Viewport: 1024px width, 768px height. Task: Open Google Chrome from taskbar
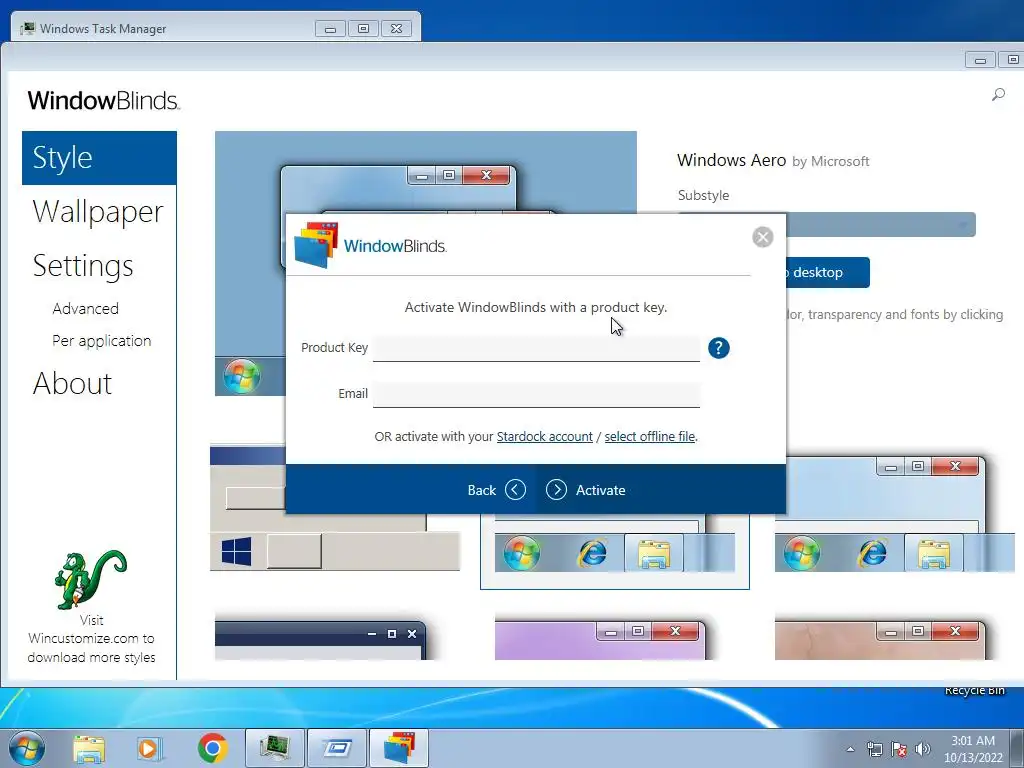tap(212, 748)
